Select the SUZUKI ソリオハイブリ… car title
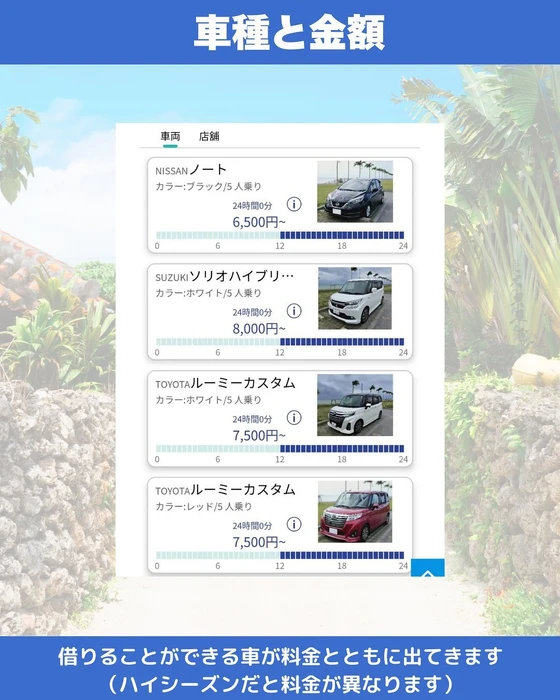 (x=225, y=276)
